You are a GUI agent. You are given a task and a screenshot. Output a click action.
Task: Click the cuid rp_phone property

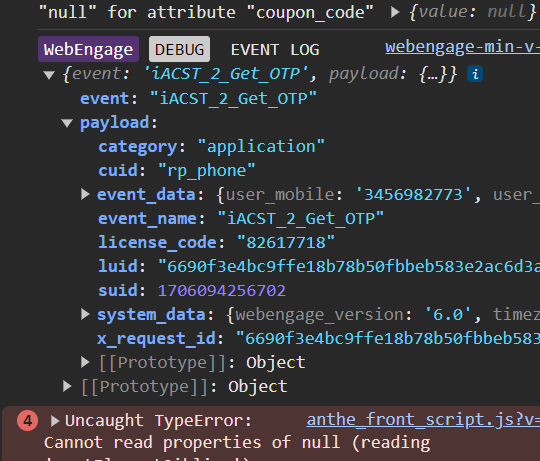[x=177, y=171]
